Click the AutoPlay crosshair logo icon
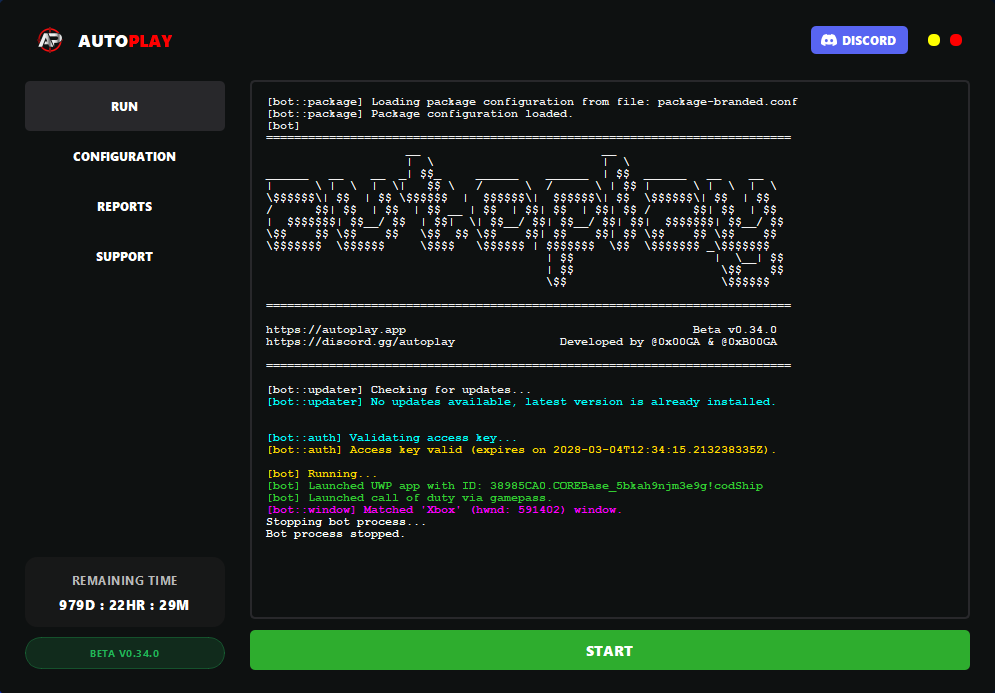 (49, 40)
